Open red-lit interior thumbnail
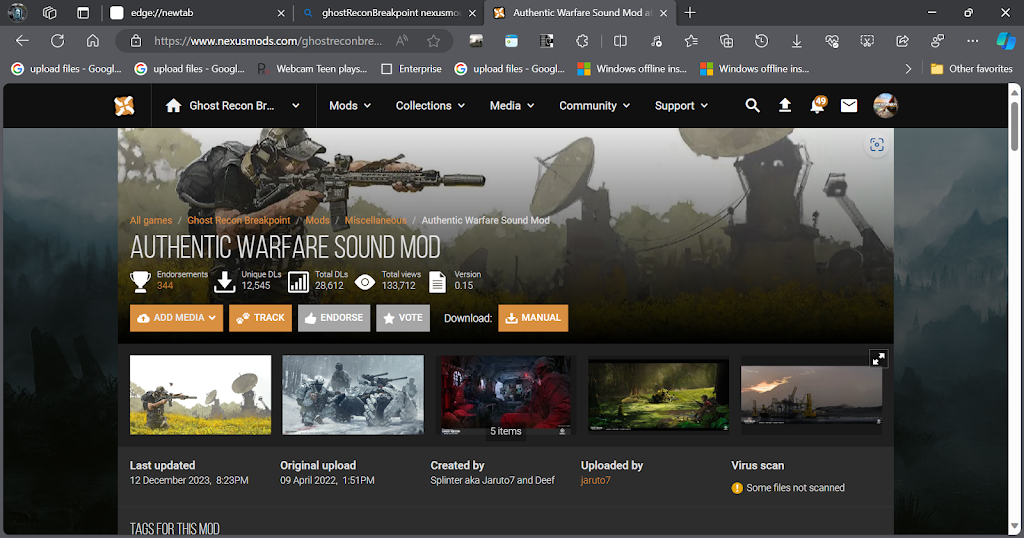 coord(505,395)
